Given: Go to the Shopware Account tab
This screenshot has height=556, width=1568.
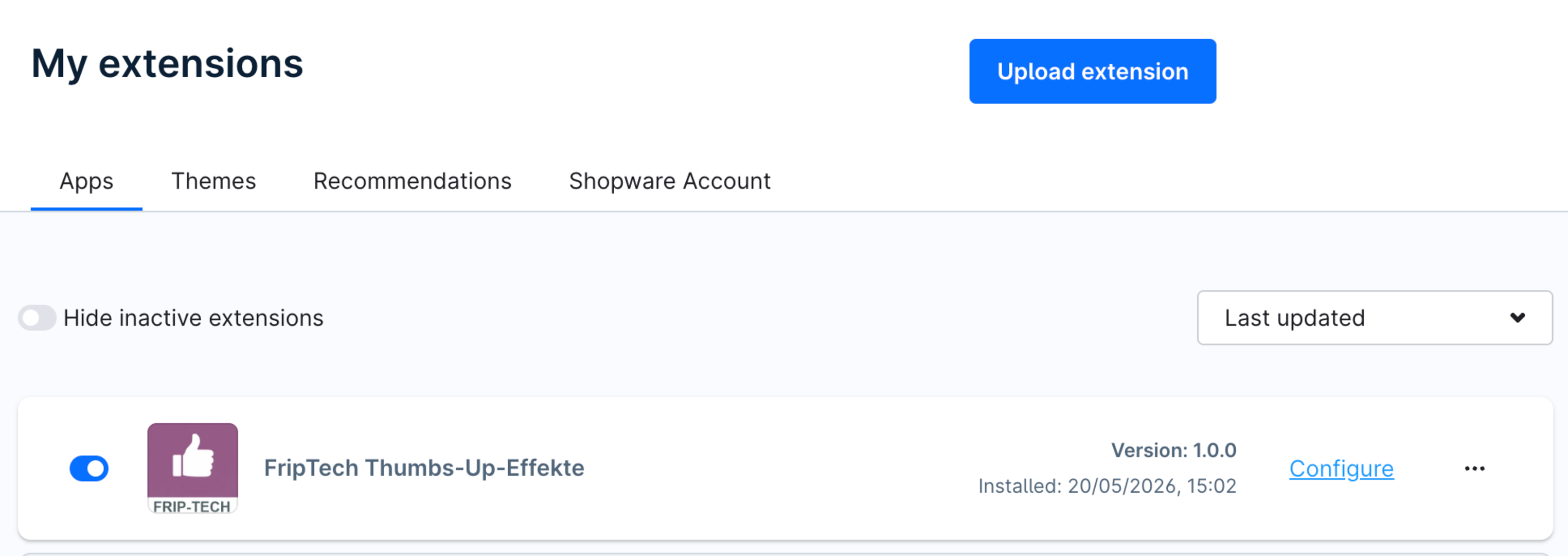Looking at the screenshot, I should pyautogui.click(x=670, y=181).
